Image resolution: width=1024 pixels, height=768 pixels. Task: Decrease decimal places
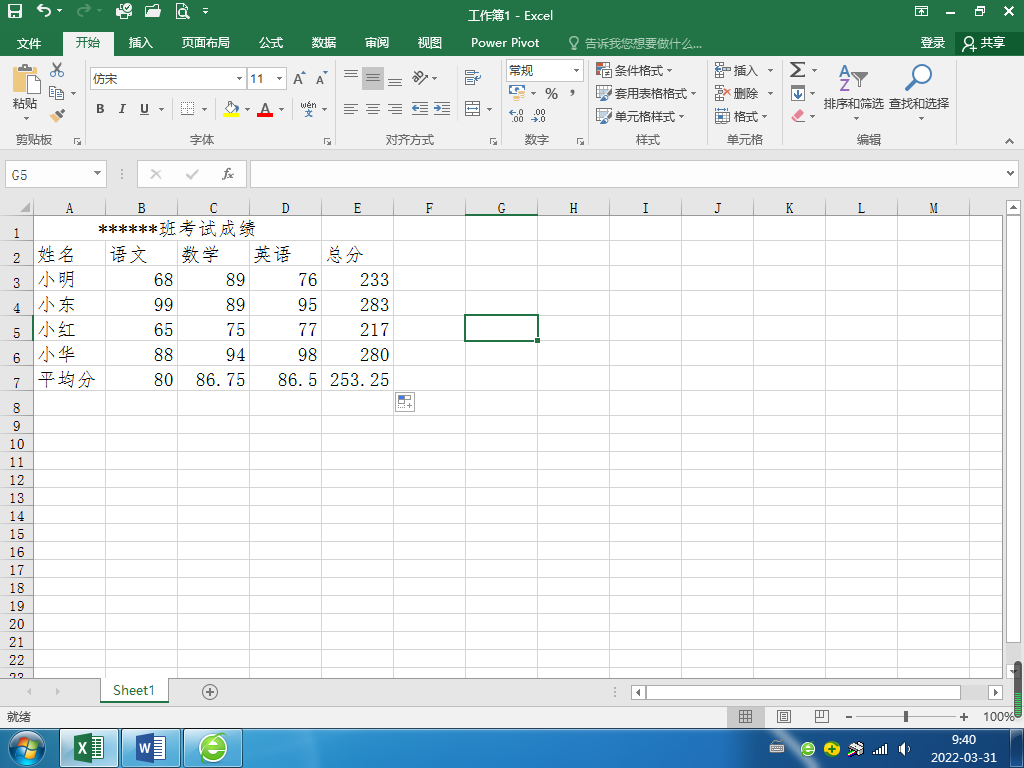[x=539, y=116]
